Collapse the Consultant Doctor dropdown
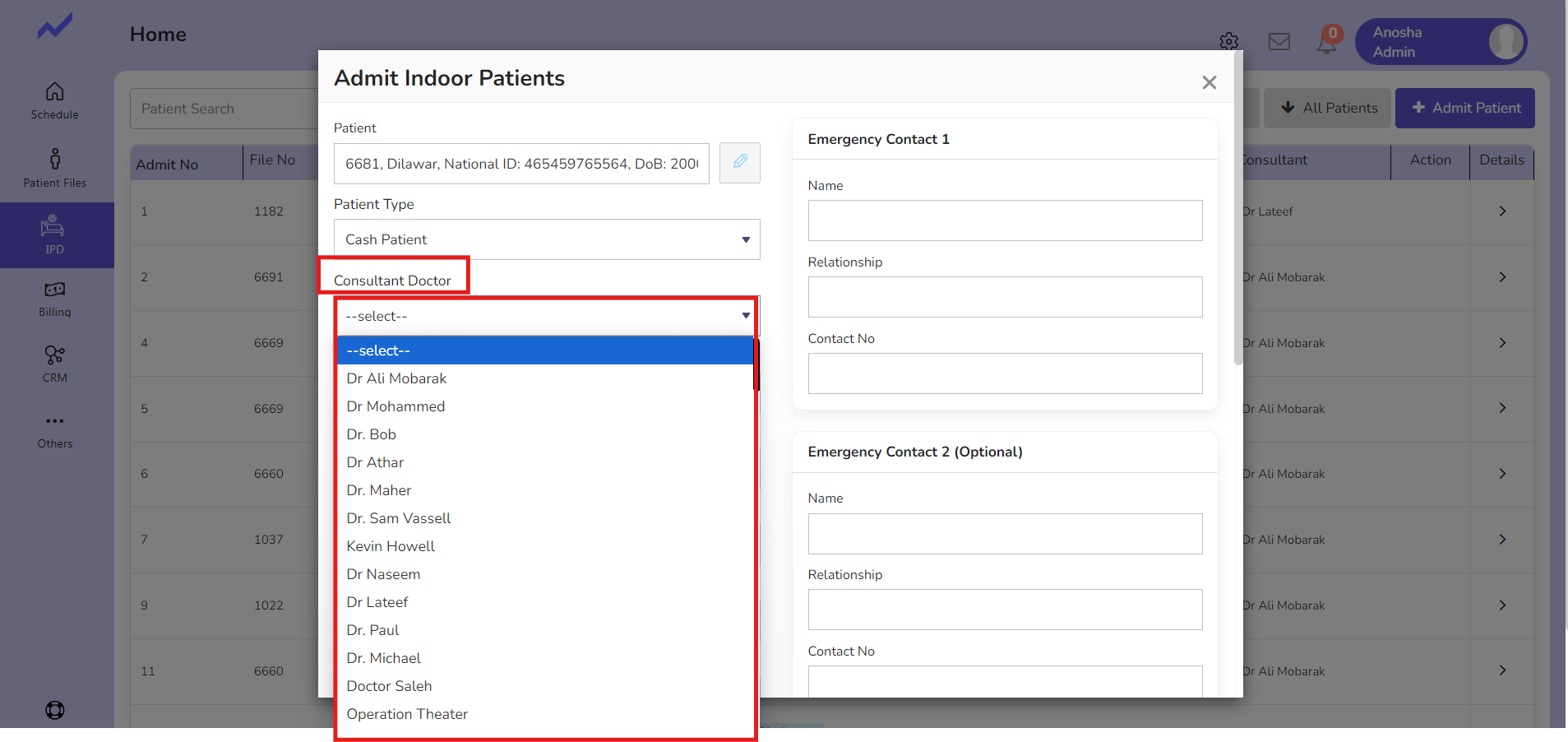Viewport: 1568px width, 742px height. click(x=546, y=316)
